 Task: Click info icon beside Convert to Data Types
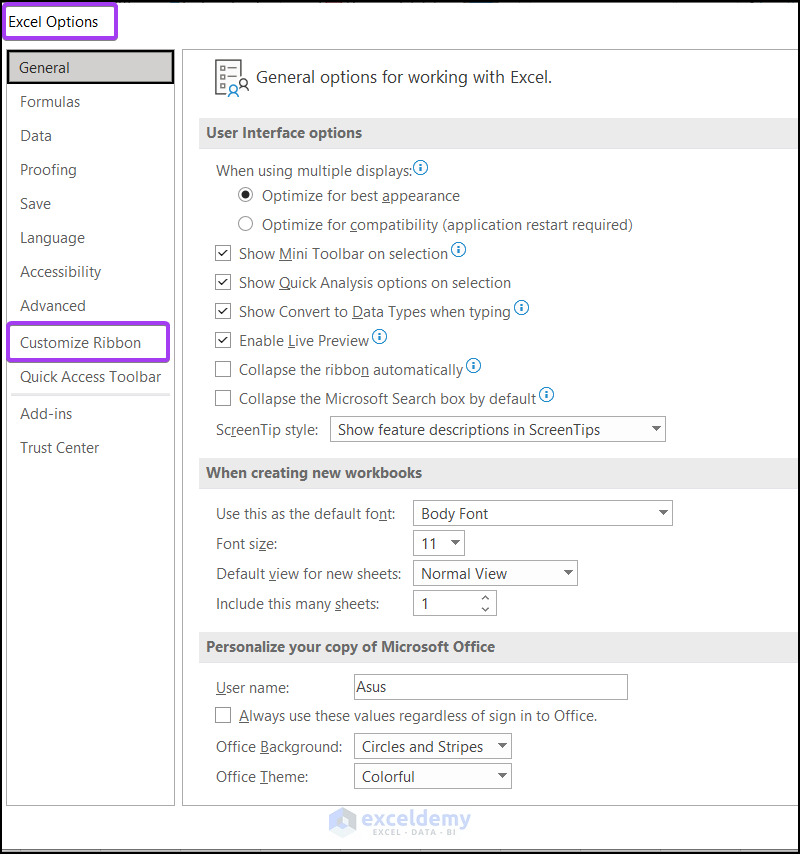521,308
